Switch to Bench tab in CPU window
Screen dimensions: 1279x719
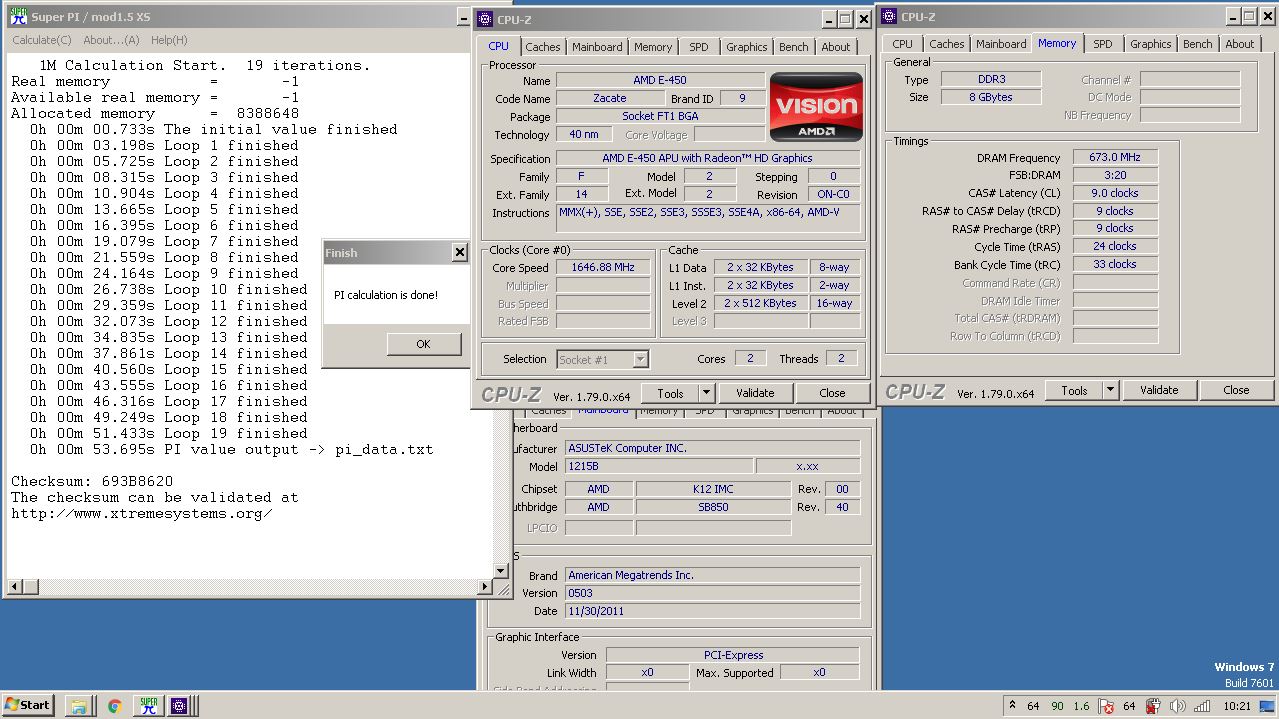[794, 47]
